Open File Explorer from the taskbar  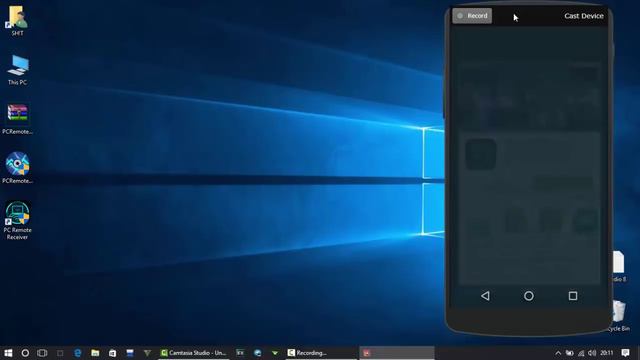[x=95, y=353]
